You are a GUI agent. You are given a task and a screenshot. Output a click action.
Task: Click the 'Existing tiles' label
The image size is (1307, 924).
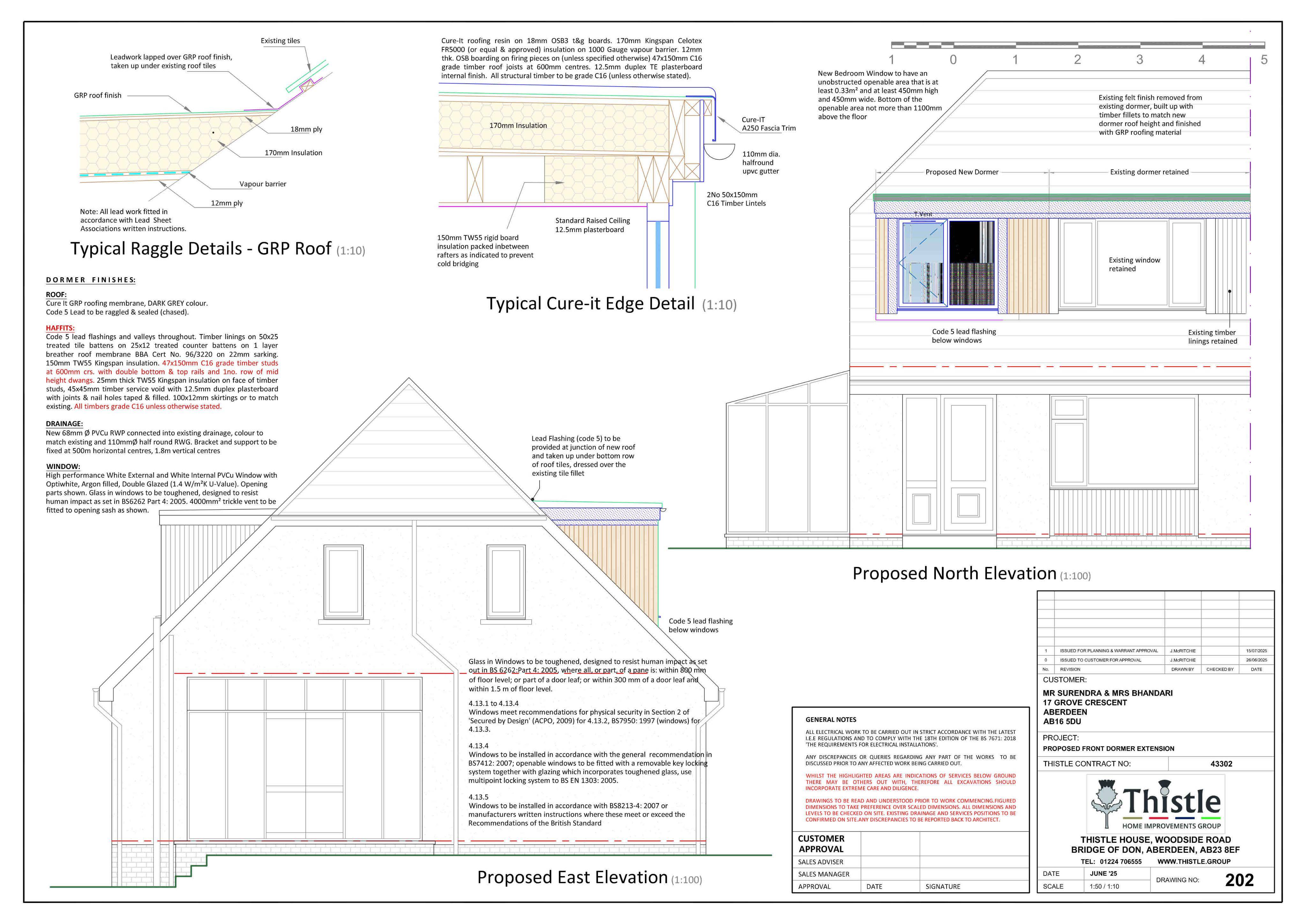[280, 41]
